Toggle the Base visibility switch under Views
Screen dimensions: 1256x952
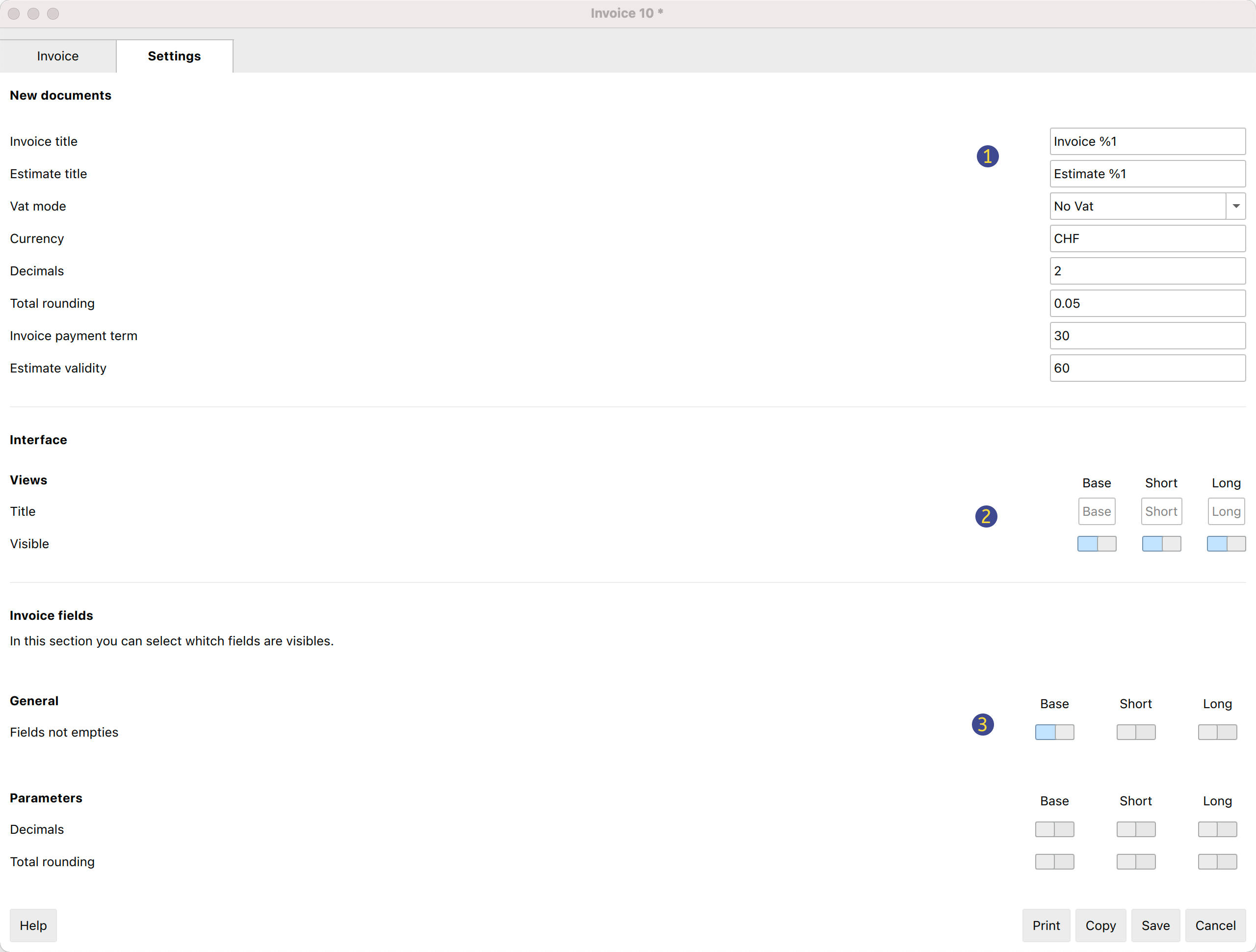[x=1097, y=544]
